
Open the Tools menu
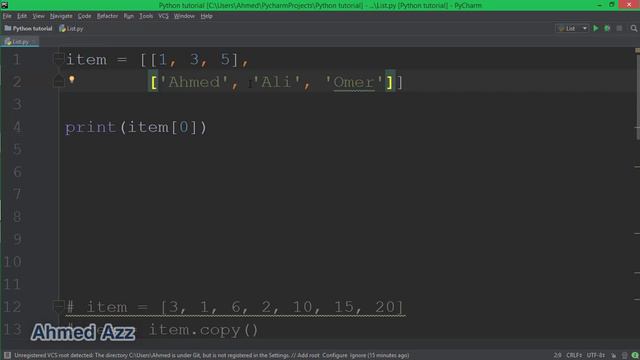pyautogui.click(x=146, y=16)
